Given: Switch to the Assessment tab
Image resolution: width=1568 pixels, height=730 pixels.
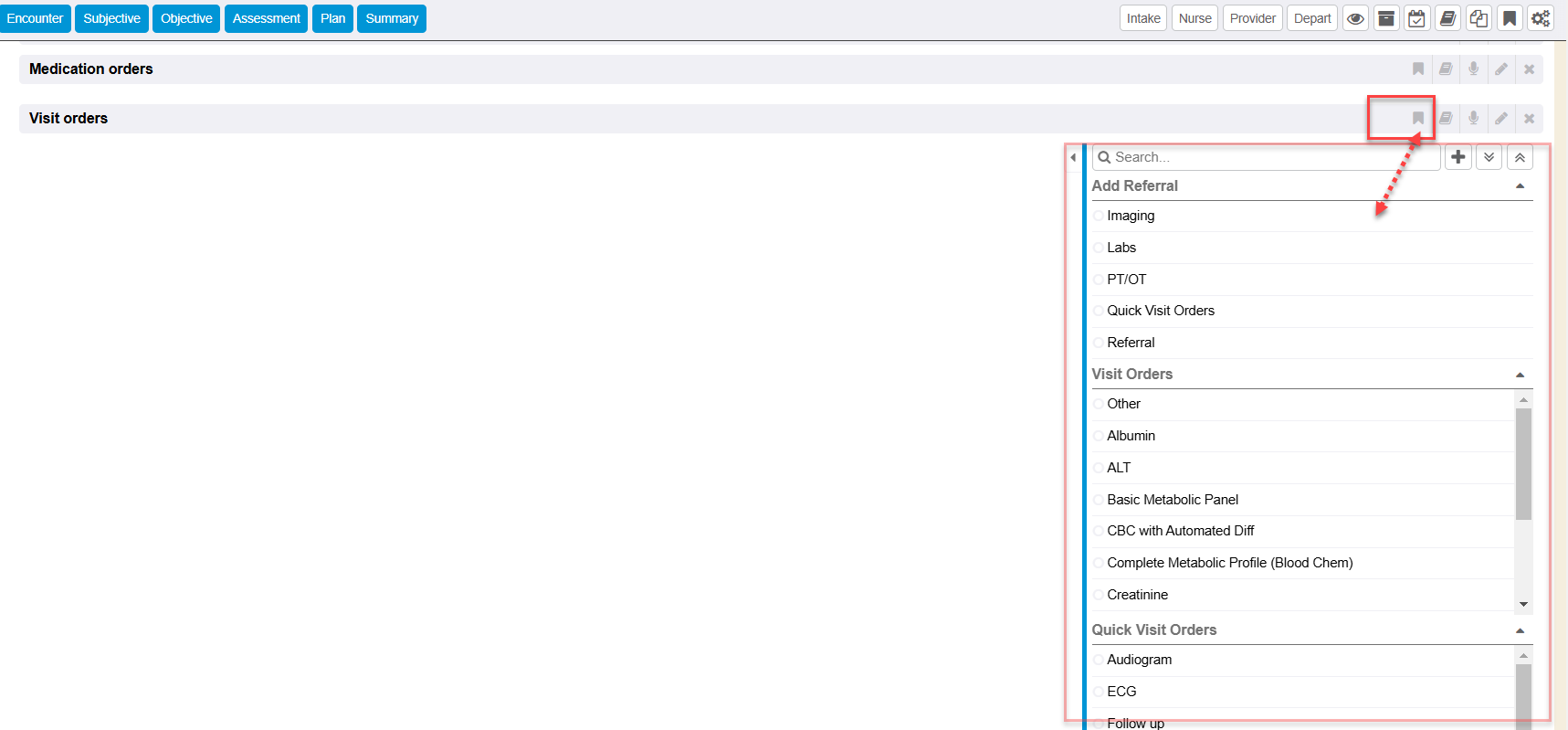Looking at the screenshot, I should click(x=266, y=18).
